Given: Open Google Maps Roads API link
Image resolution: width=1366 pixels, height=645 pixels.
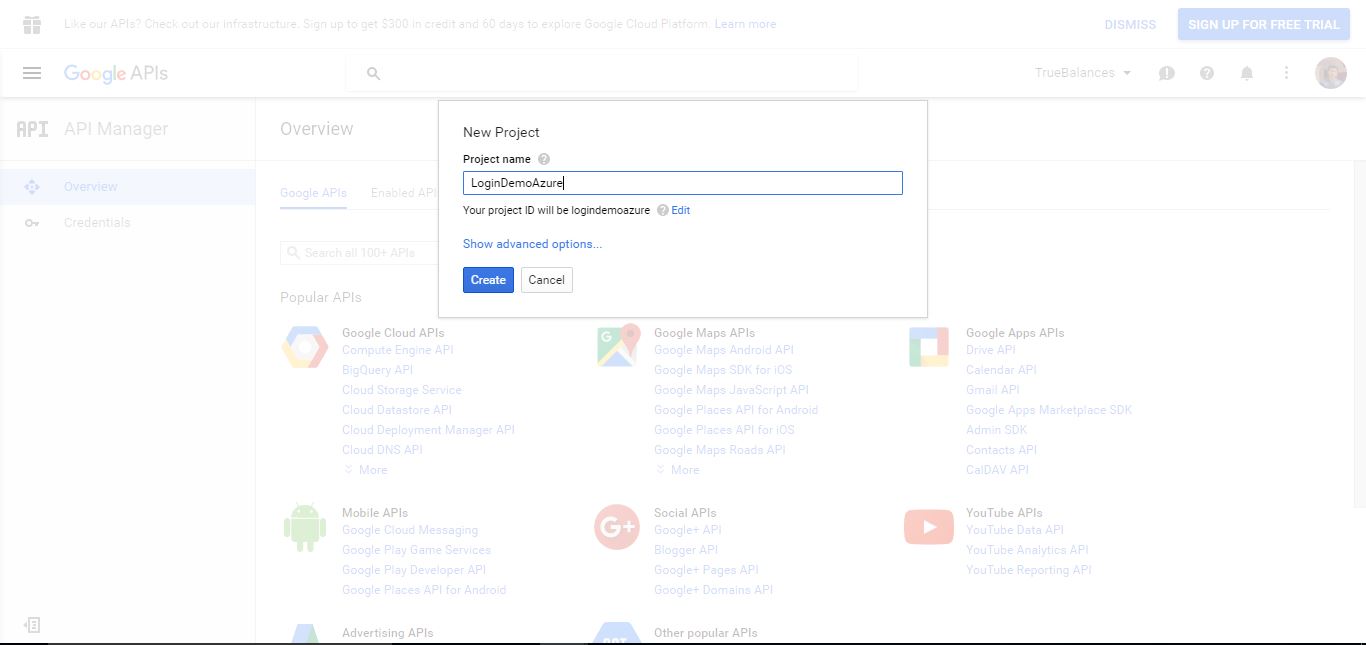Looking at the screenshot, I should coord(720,450).
